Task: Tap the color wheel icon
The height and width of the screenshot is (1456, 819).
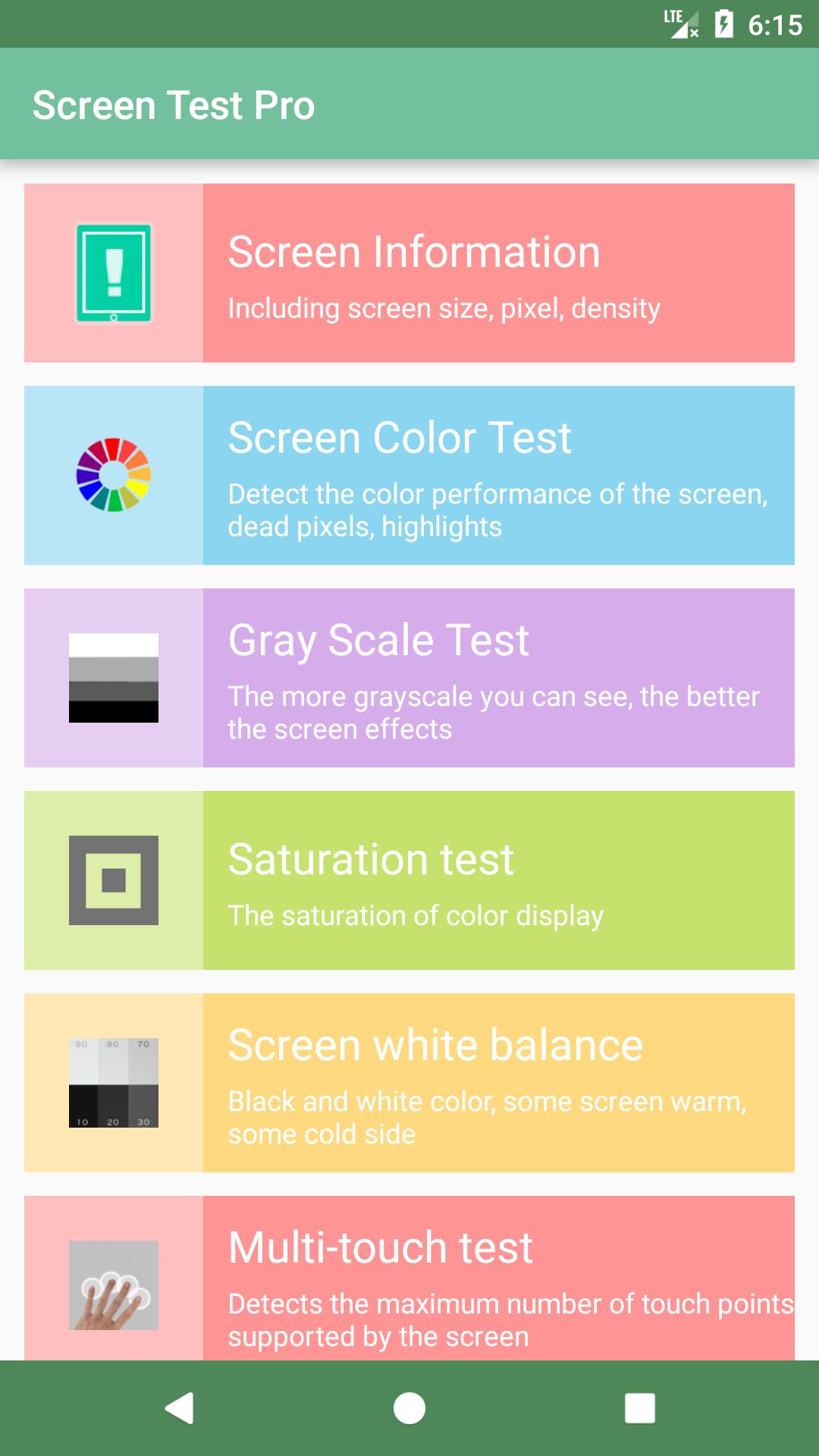Action: click(x=114, y=475)
